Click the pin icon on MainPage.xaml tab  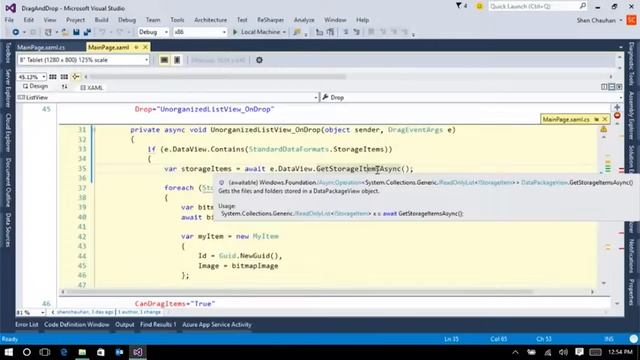pos(136,47)
